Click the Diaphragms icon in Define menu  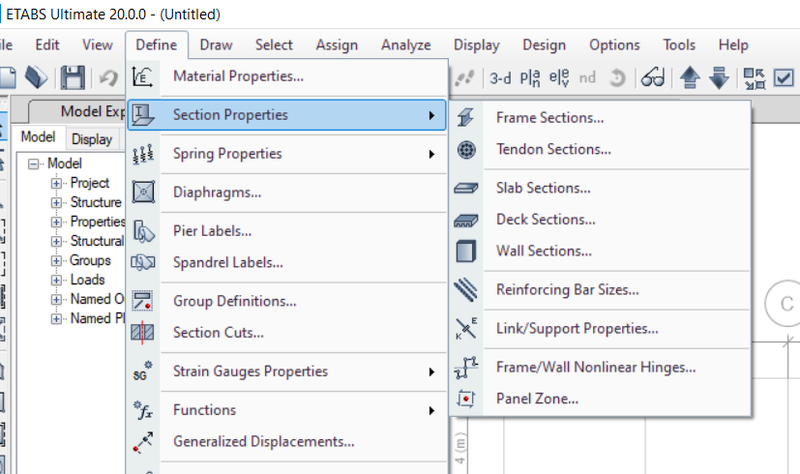(143, 192)
